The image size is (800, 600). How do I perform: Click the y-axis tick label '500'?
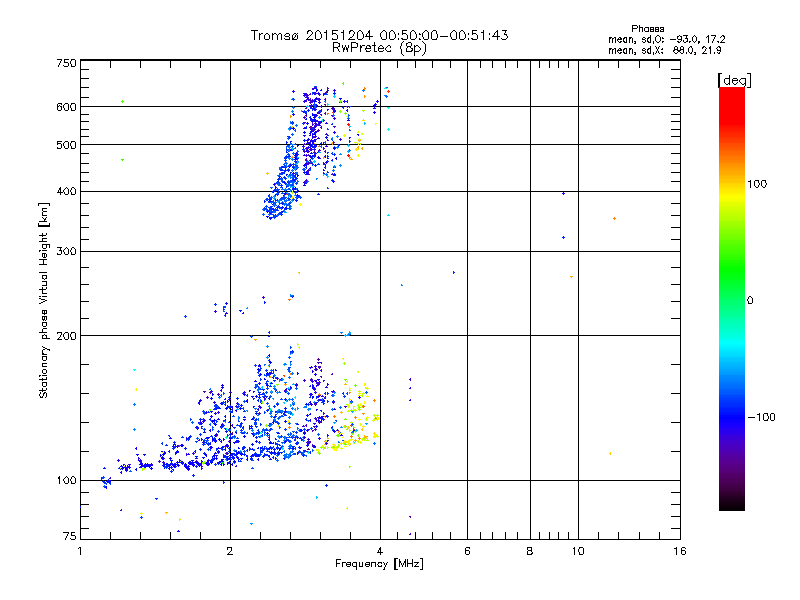point(66,145)
